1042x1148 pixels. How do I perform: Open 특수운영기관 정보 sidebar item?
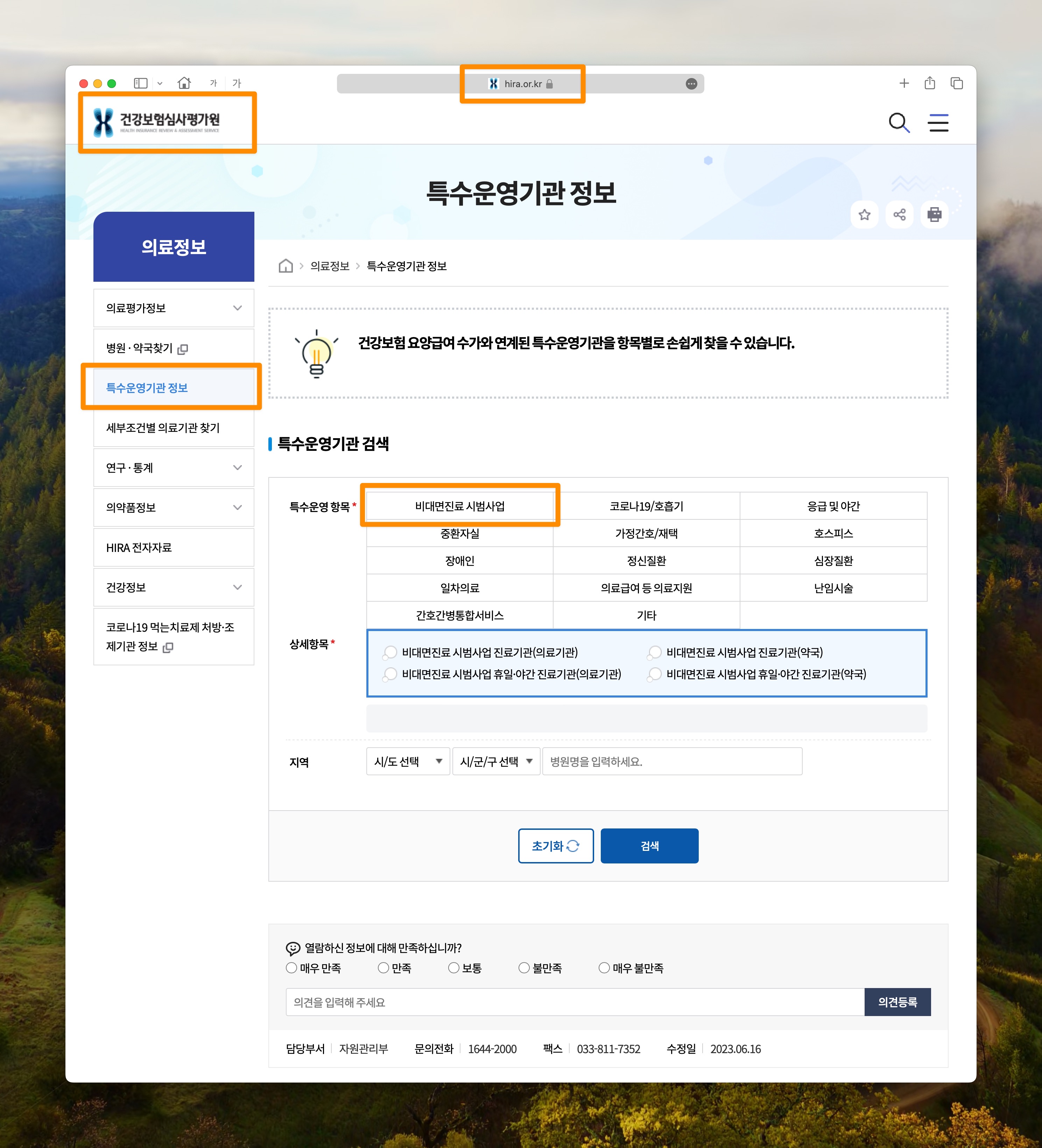174,388
